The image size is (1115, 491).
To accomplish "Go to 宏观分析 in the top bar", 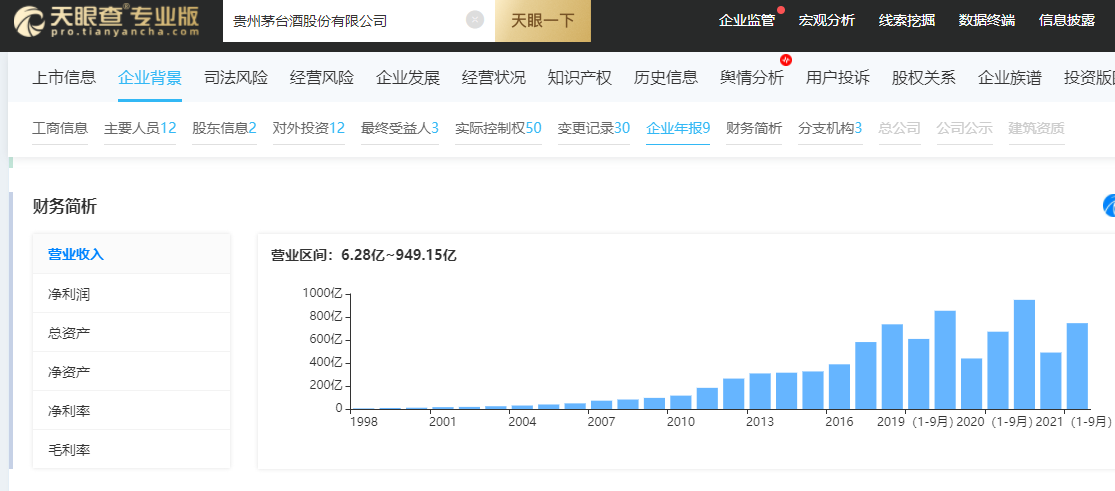I will [826, 20].
